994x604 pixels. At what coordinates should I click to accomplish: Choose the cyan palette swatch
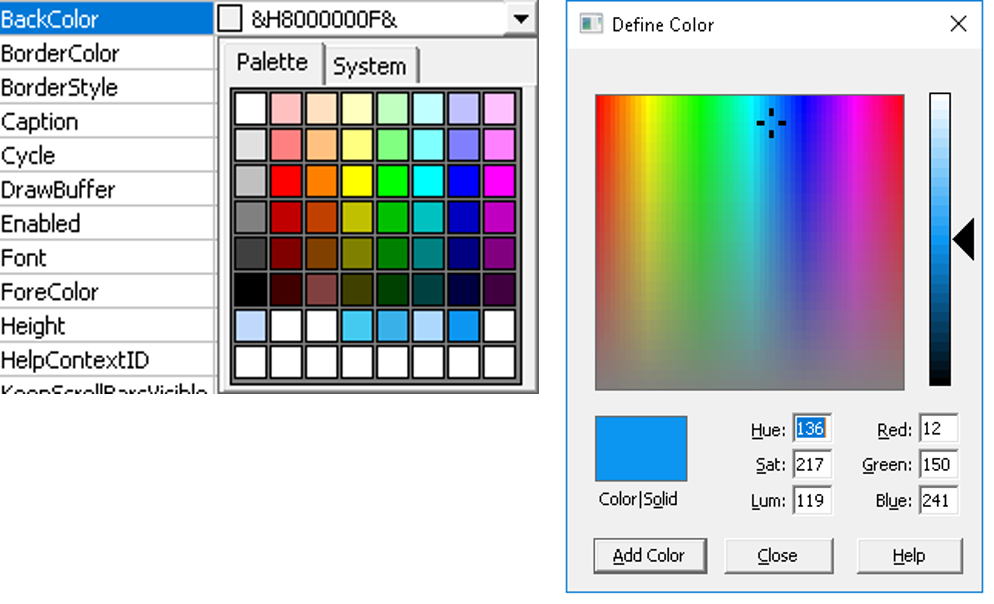[427, 181]
